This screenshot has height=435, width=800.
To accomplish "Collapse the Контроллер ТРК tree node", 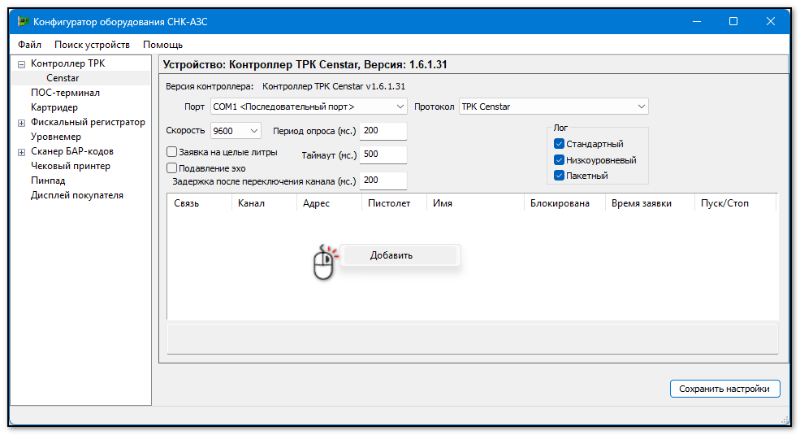I will [x=21, y=64].
